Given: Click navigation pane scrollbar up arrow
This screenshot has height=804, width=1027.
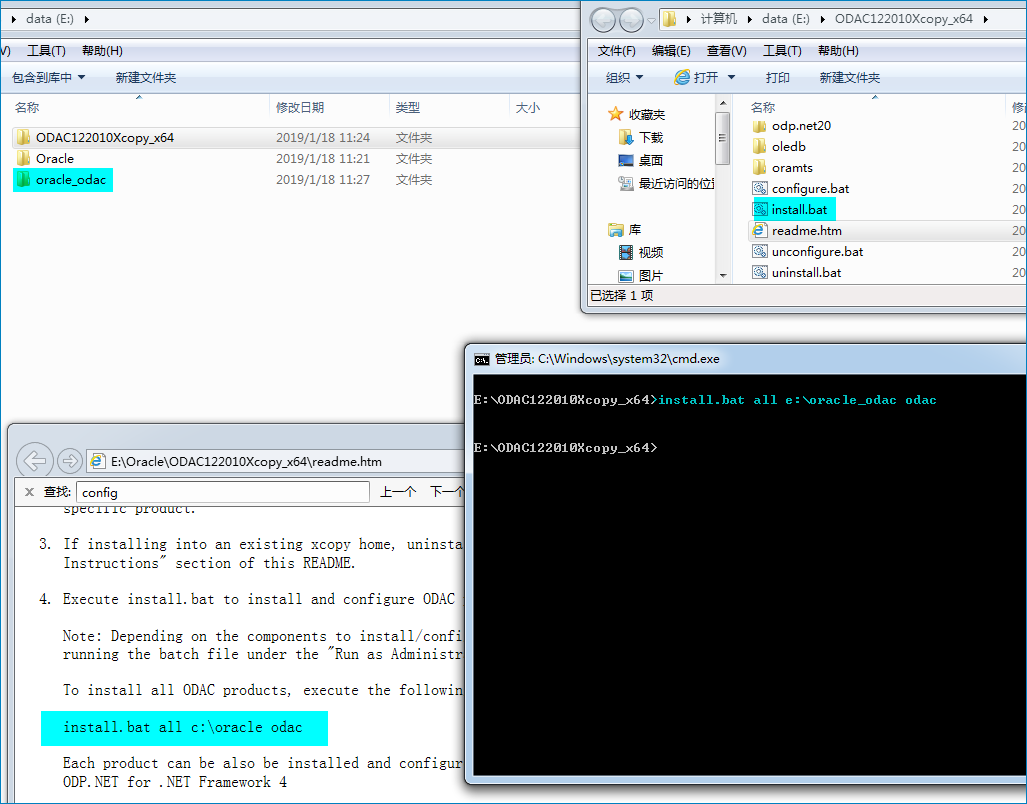Looking at the screenshot, I should click(x=723, y=103).
